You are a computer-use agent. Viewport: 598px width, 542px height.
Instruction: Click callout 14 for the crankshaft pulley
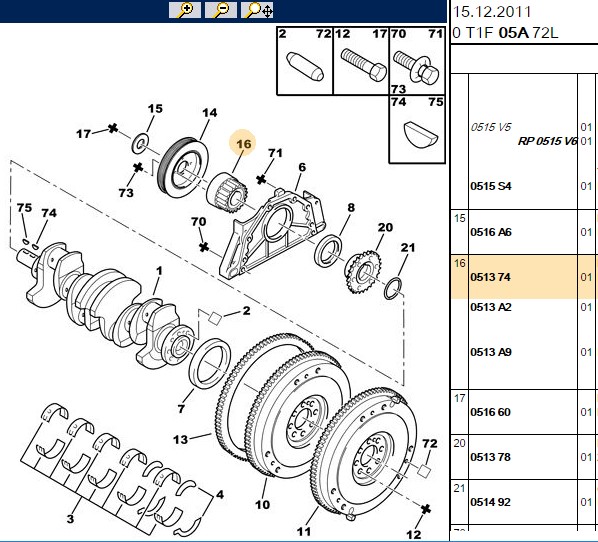click(209, 113)
